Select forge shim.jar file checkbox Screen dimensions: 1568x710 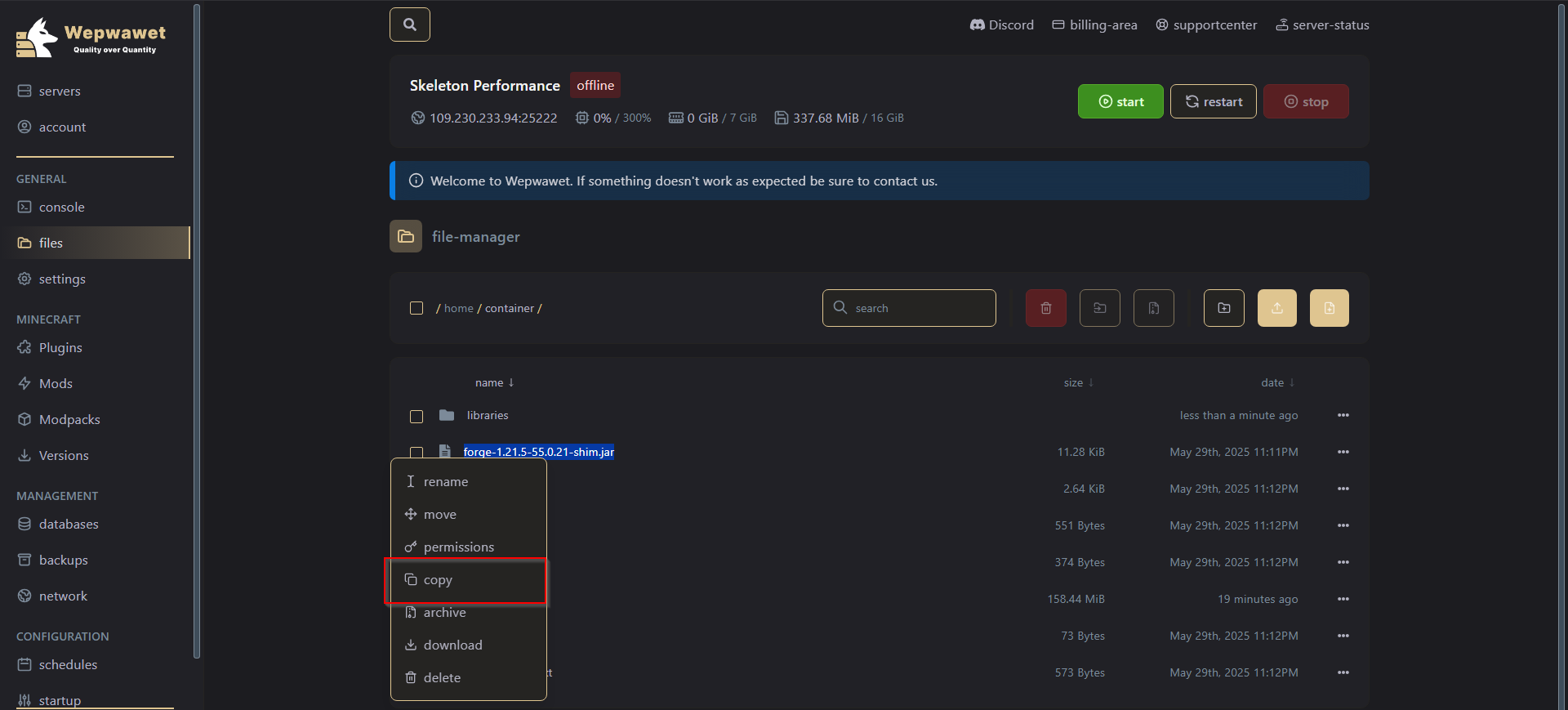(416, 452)
